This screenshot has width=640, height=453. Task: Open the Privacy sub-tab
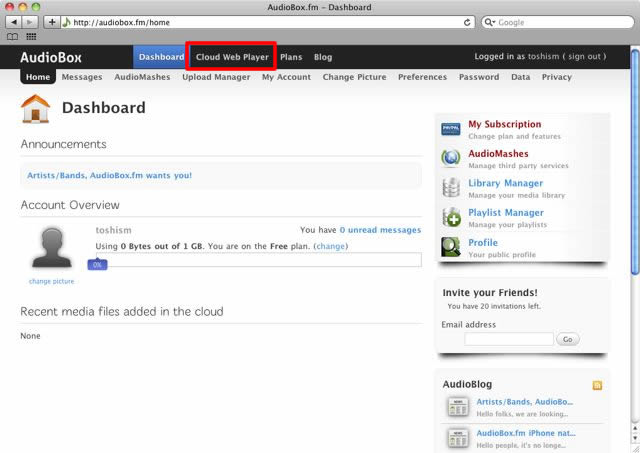pyautogui.click(x=556, y=77)
